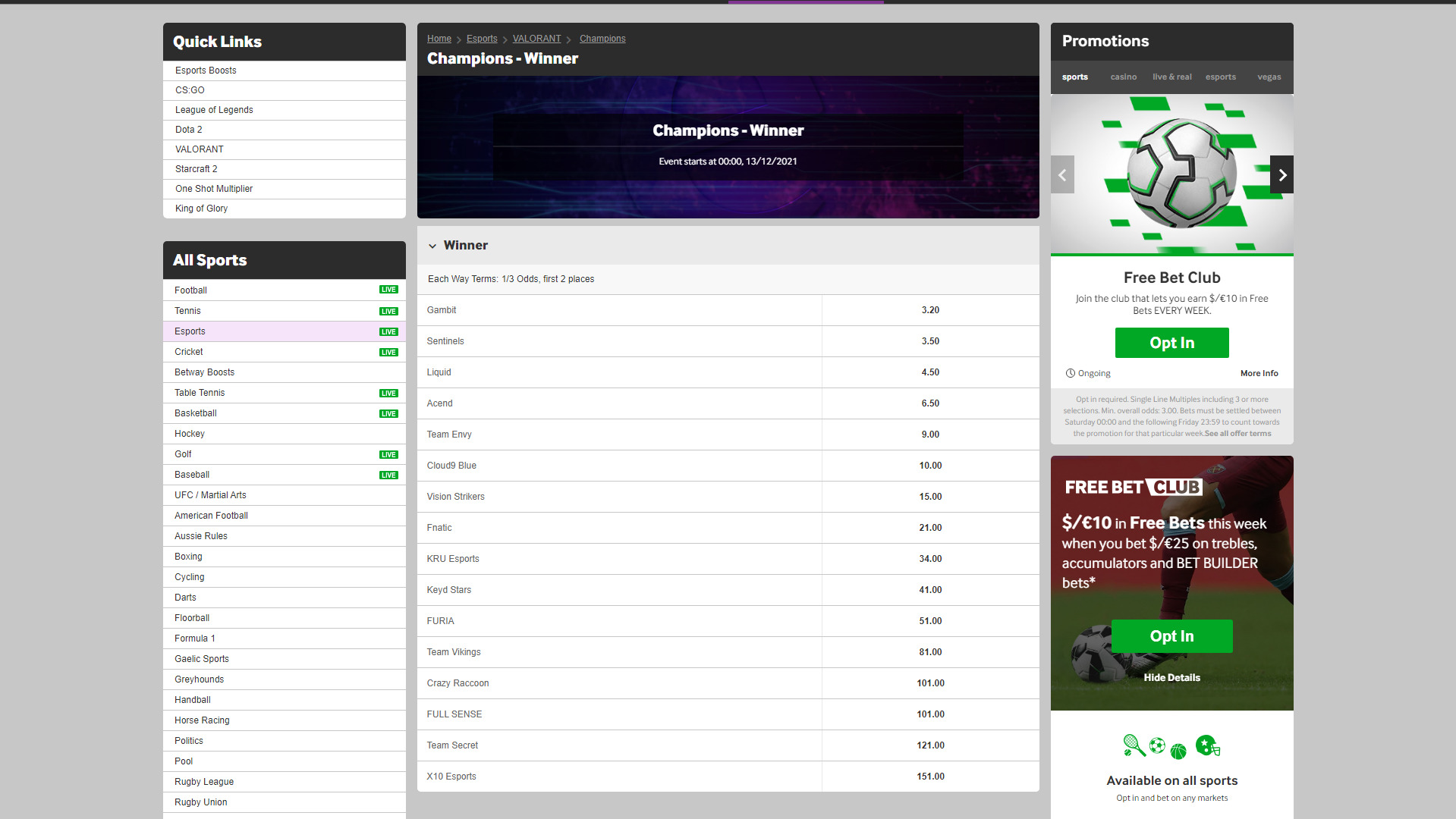Click the sports icons above Available on all sports
The height and width of the screenshot is (819, 1456).
tap(1171, 746)
